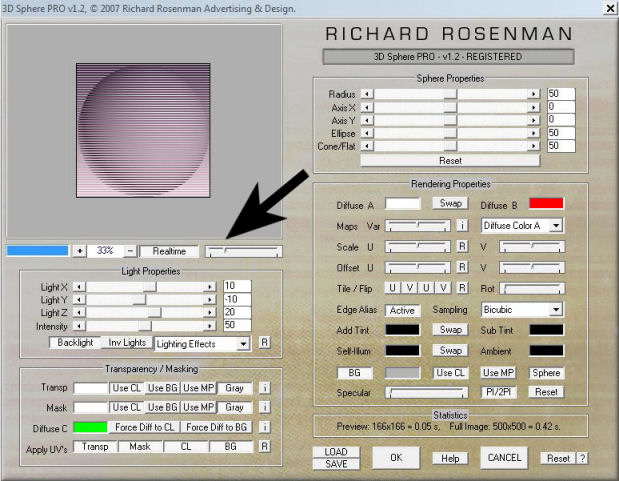Image resolution: width=619 pixels, height=481 pixels.
Task: Click Light Y slider right arrow
Action: click(x=210, y=300)
